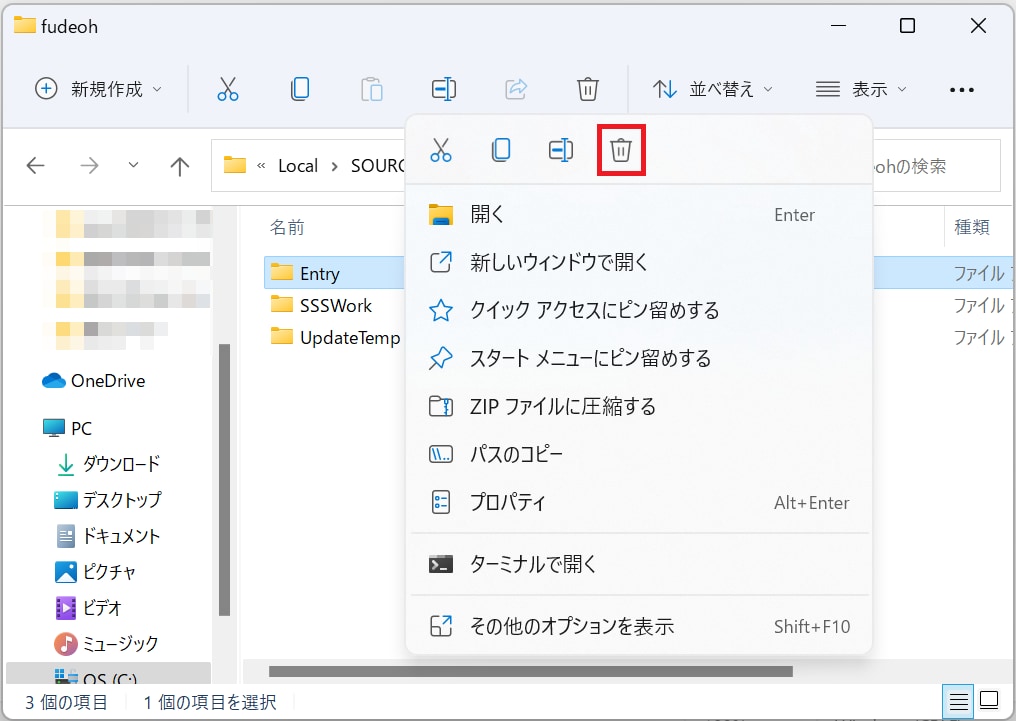Screen dimensions: 1016x721
Task: Switch to details view icon in status bar
Action: (x=958, y=701)
